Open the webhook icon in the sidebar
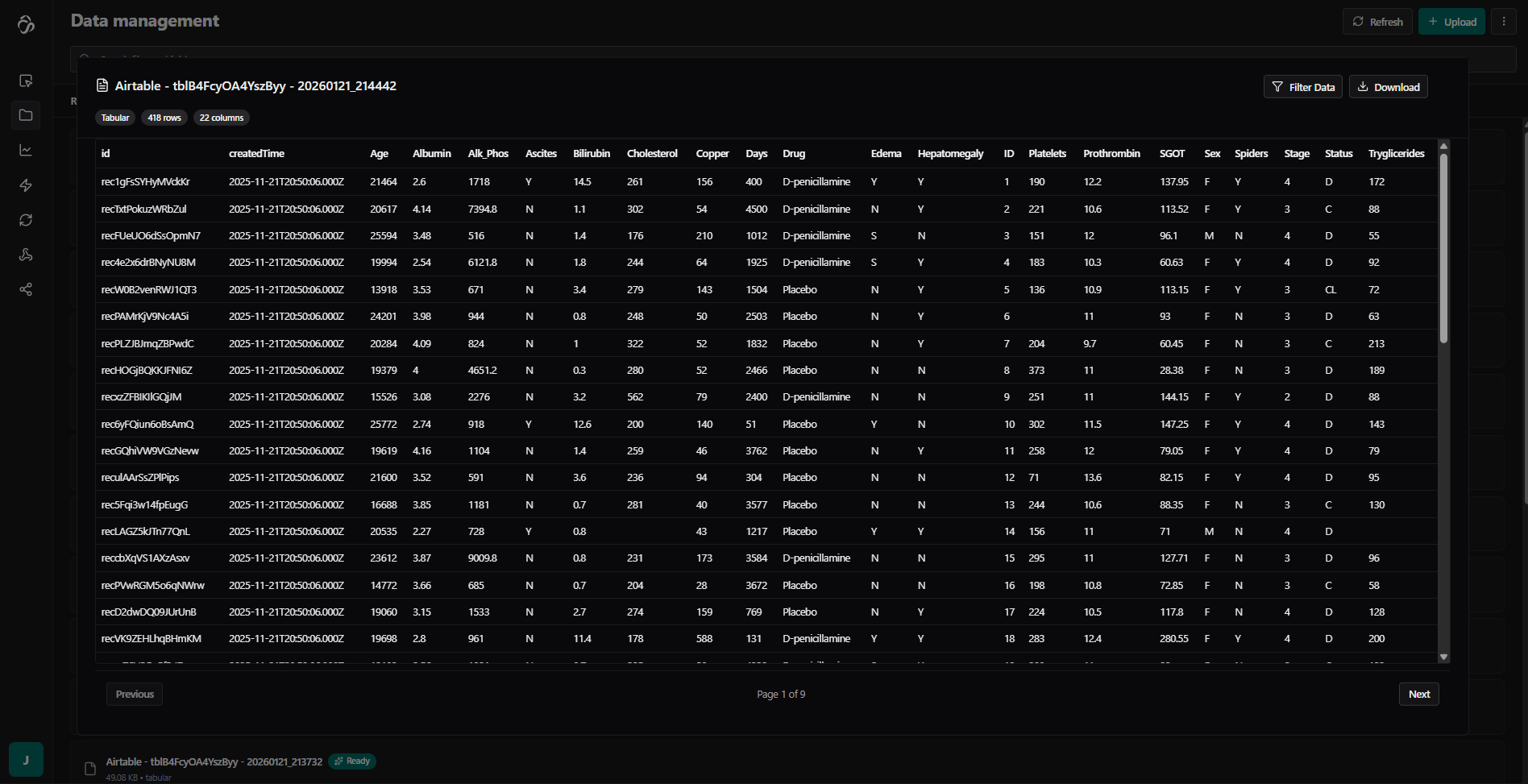 click(x=26, y=255)
